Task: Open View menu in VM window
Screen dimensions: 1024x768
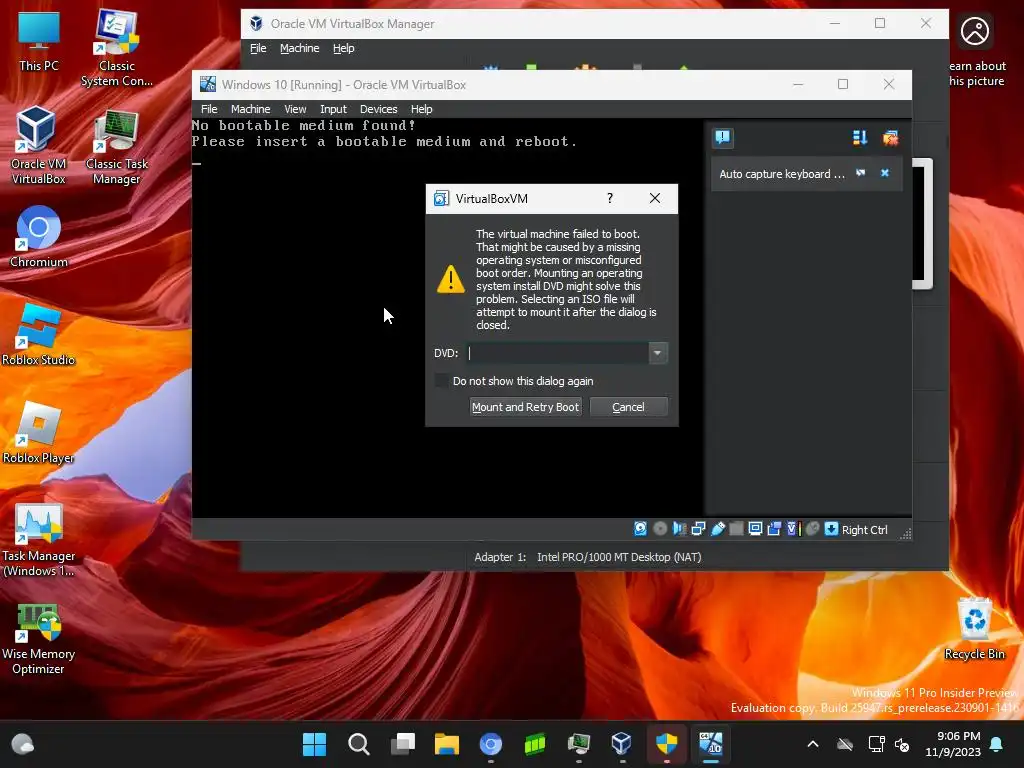Action: [295, 109]
